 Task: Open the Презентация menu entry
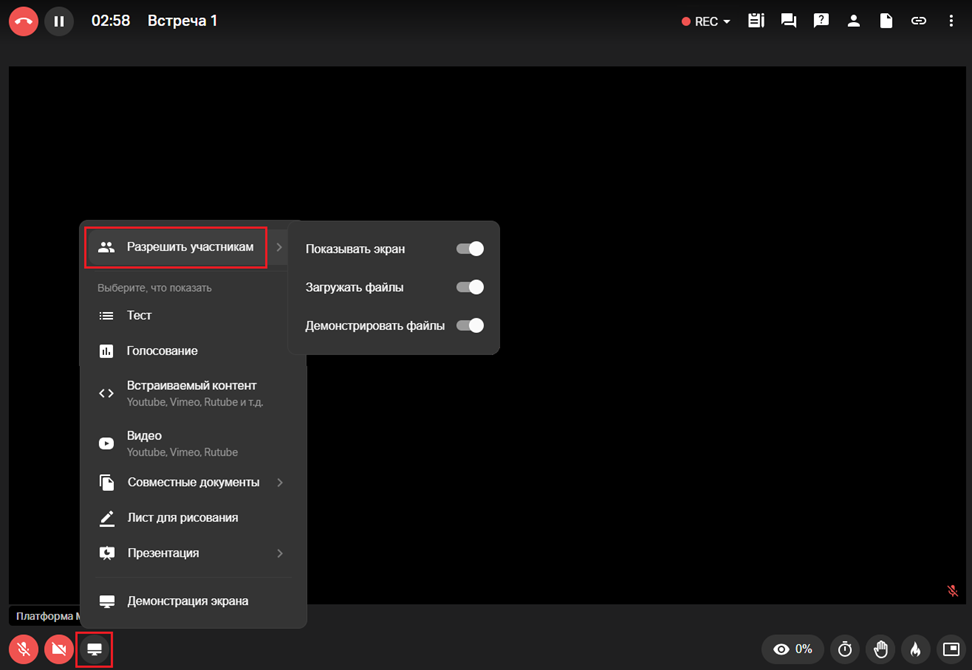[193, 553]
